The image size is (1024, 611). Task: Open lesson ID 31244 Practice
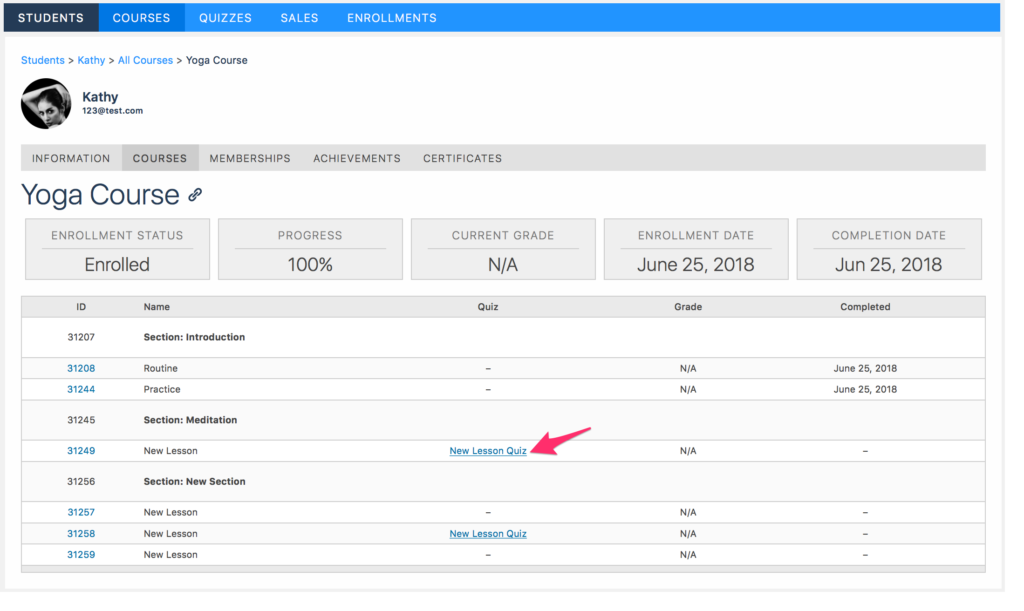pos(81,389)
